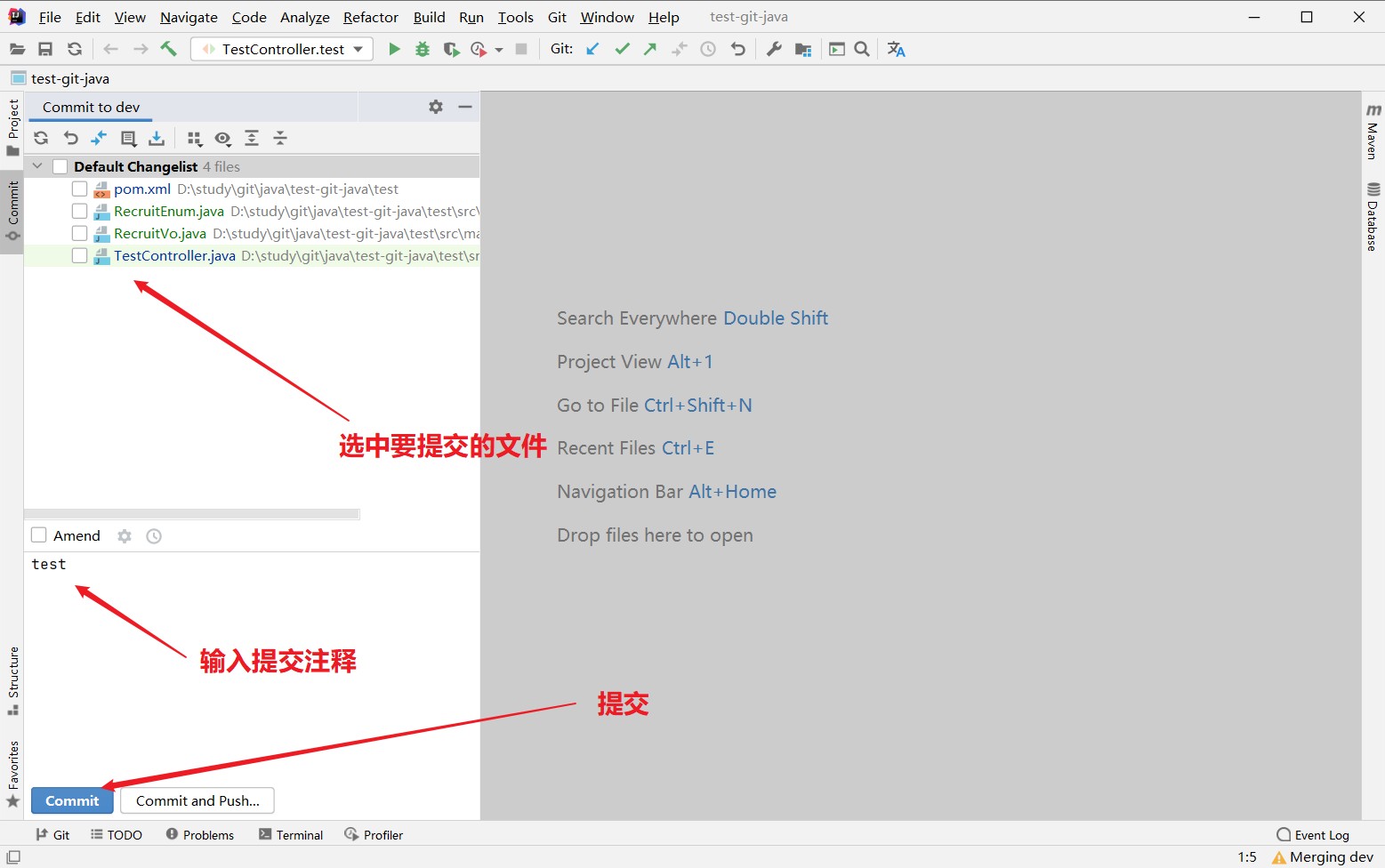Screen dimensions: 1385x868
Task: Open TestController.test run configuration dropdown
Action: 282,49
